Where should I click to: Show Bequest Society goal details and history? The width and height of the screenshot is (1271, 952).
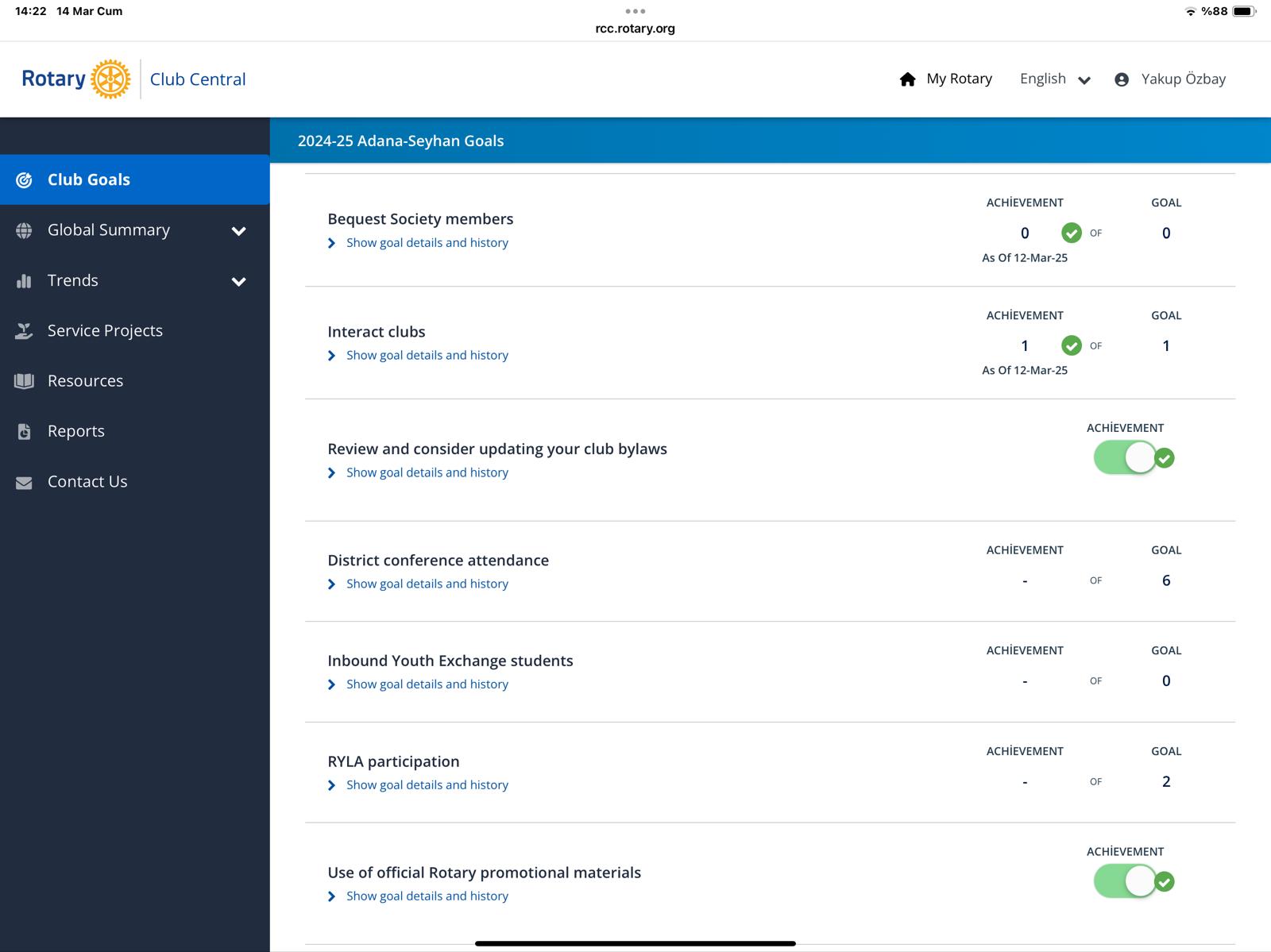427,243
